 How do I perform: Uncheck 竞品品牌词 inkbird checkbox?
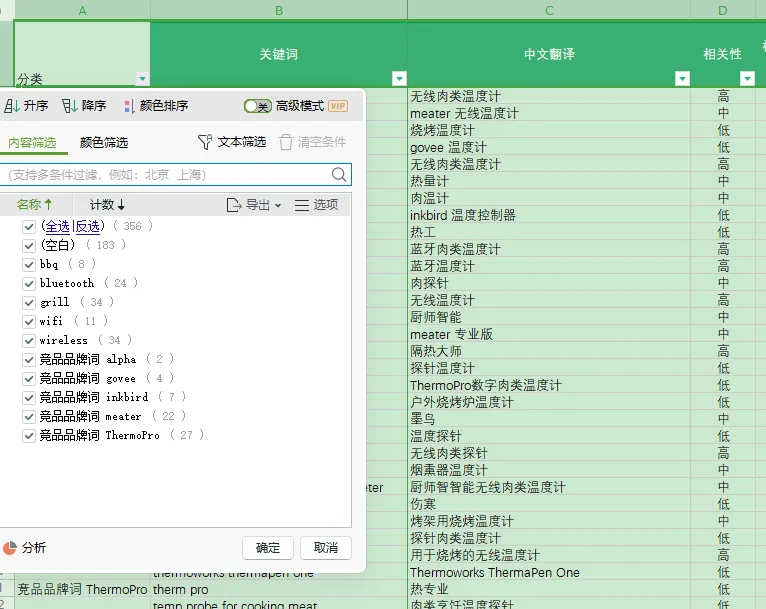click(29, 398)
